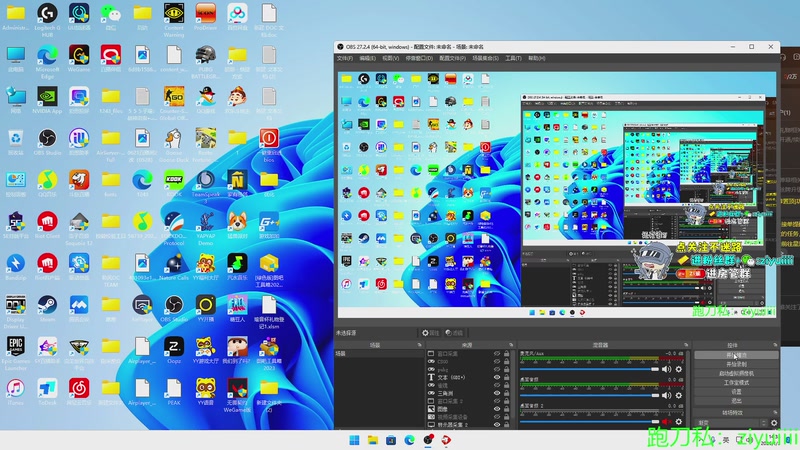Viewport: 800px width, 450px height.
Task: Select the KOOK desktop icon
Action: coord(174,183)
